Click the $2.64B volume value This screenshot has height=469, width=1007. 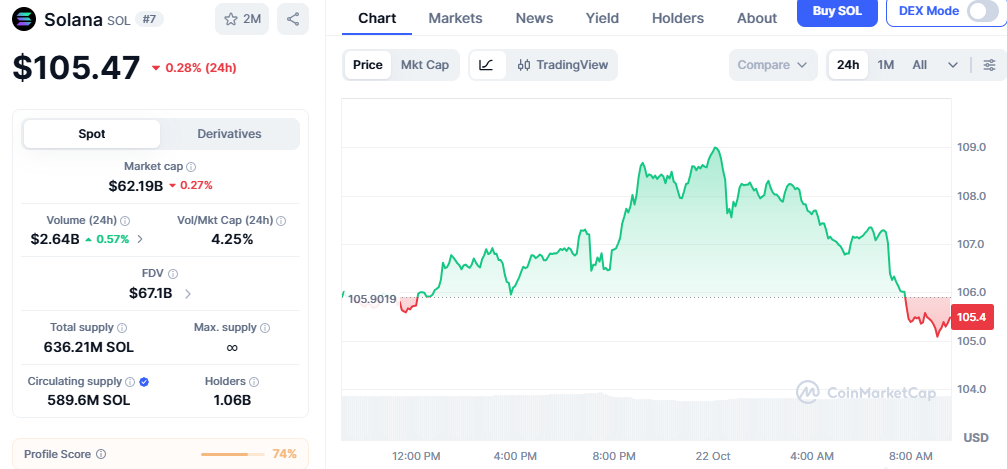(x=55, y=240)
